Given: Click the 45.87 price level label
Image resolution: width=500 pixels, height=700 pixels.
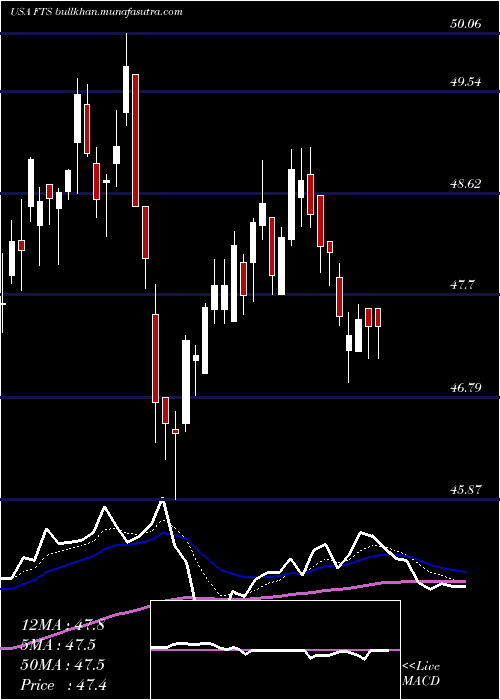Looking at the screenshot, I should (x=466, y=490).
